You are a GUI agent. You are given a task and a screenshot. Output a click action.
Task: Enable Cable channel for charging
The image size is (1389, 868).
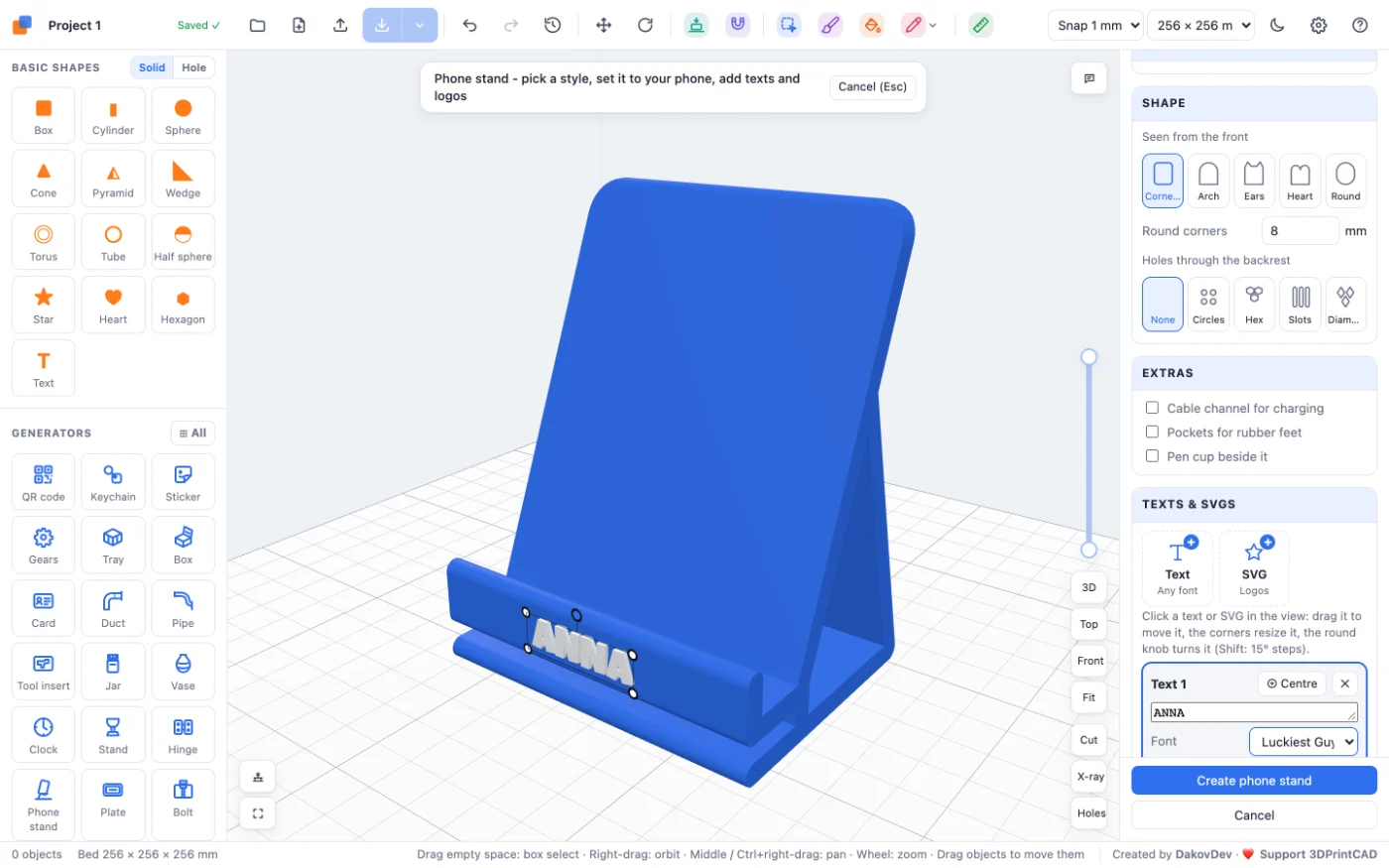1152,408
